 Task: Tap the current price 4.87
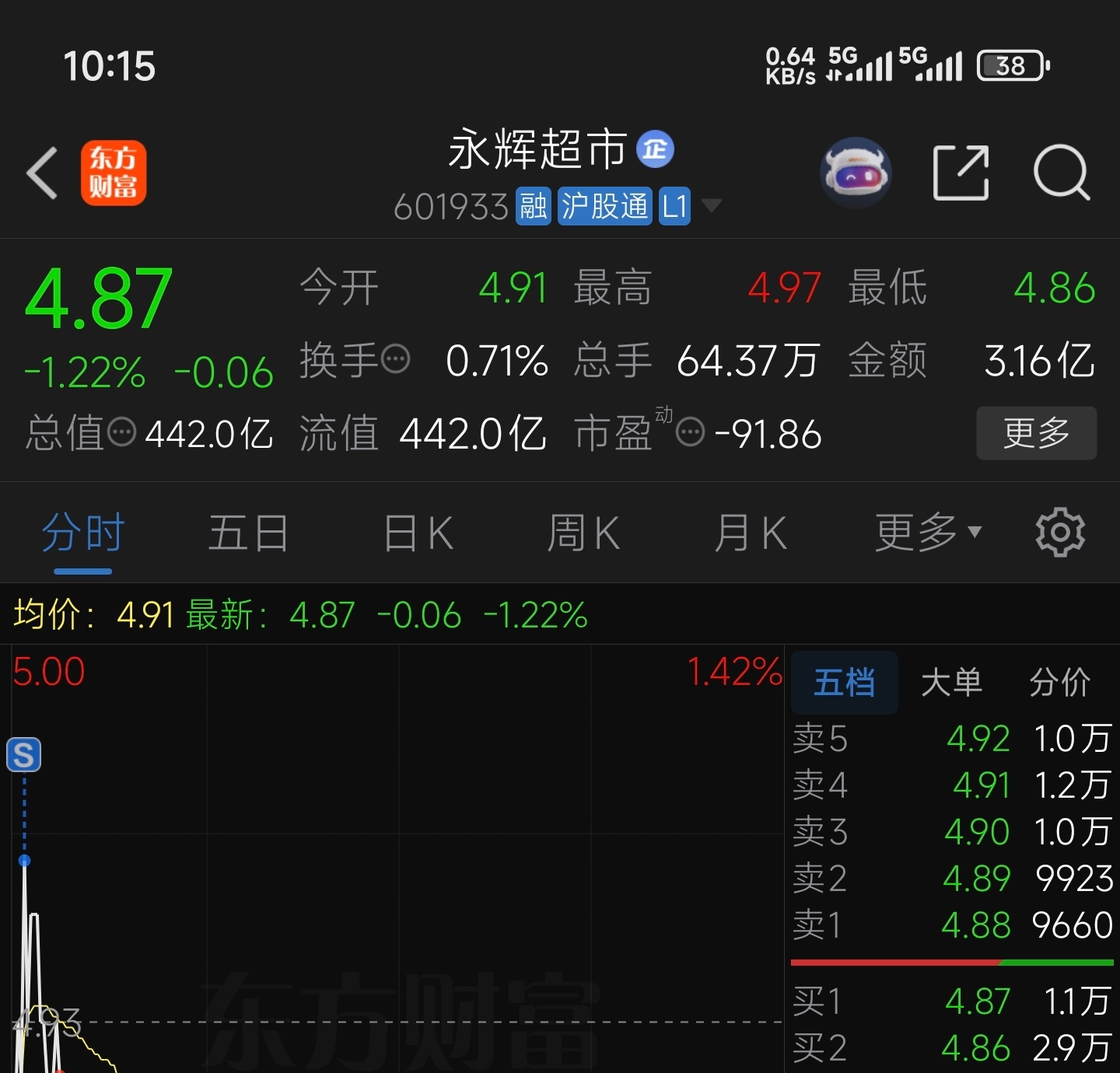tap(99, 299)
